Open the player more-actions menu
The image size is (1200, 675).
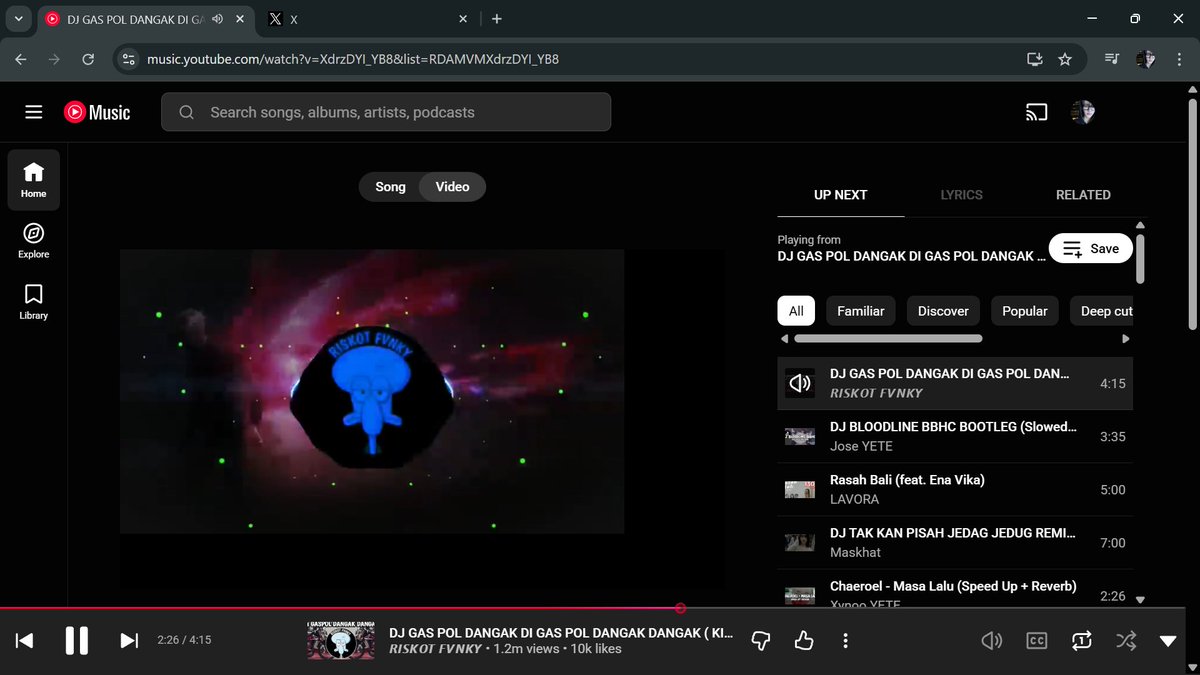click(x=846, y=640)
